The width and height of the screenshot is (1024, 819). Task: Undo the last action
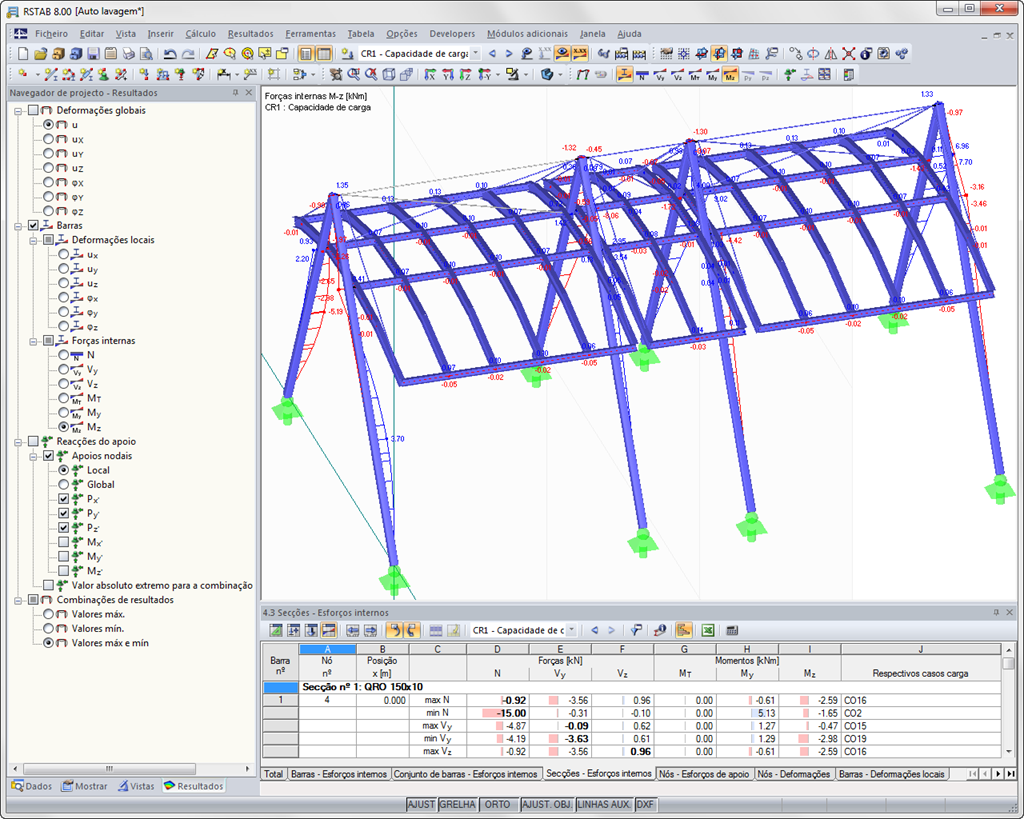click(x=170, y=54)
